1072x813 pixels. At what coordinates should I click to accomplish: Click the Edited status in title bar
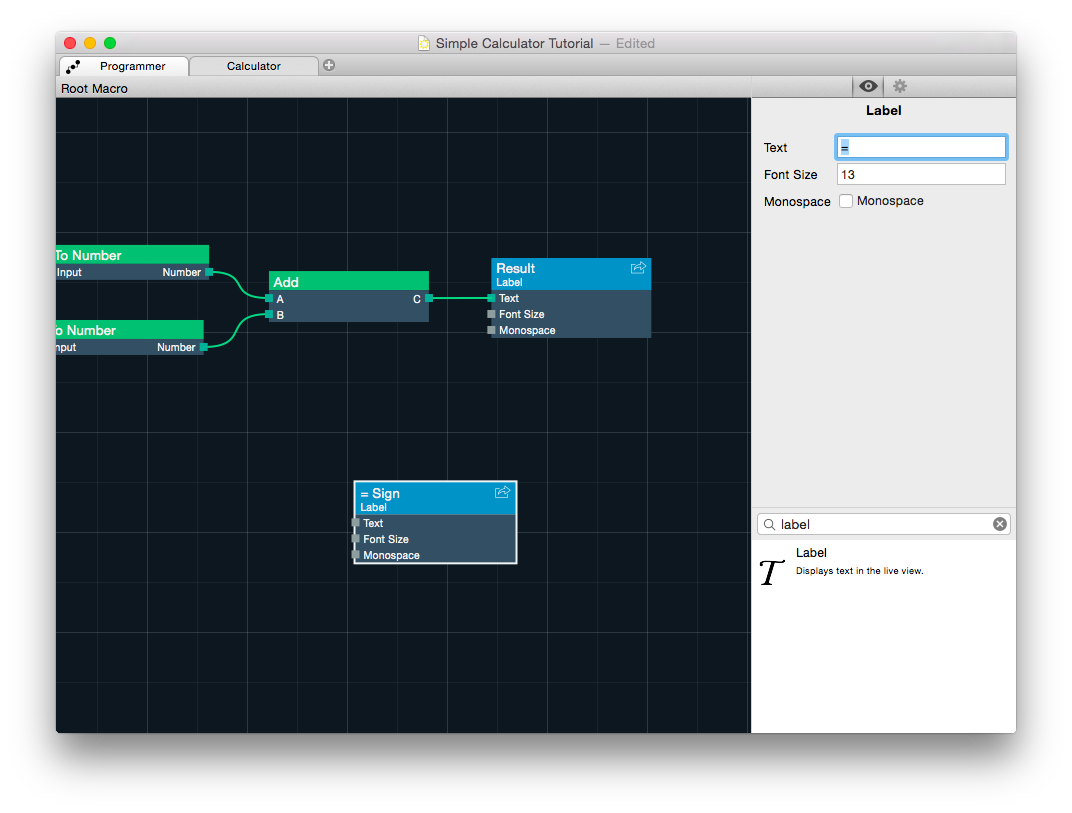[635, 43]
